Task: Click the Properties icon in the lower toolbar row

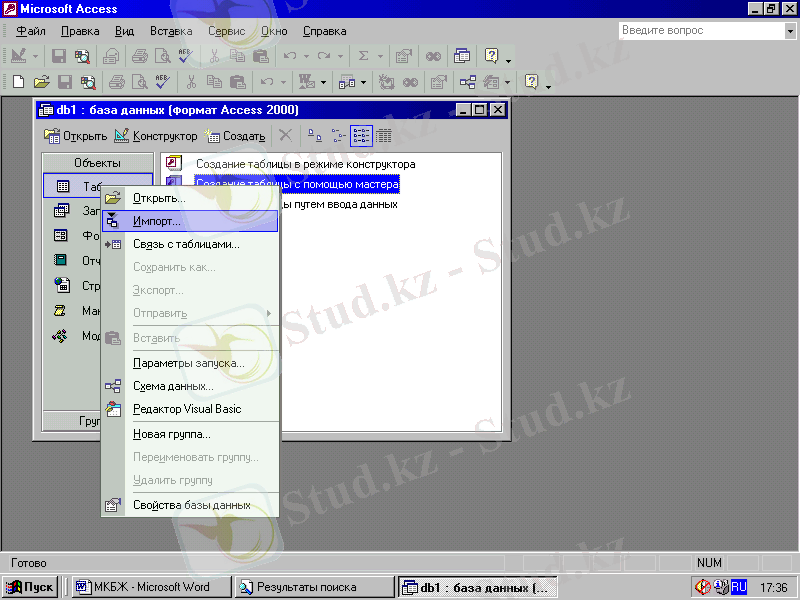Action: [x=438, y=82]
